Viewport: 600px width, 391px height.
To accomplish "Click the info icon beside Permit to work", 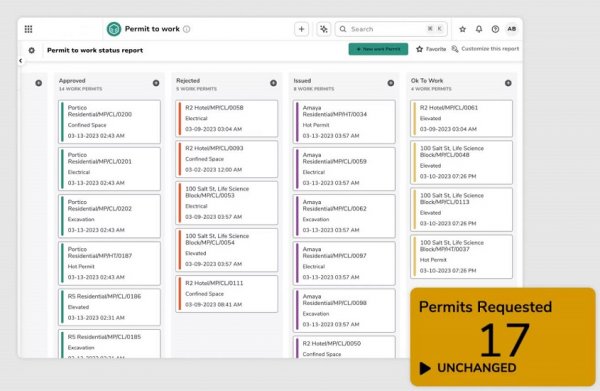I will tap(186, 29).
